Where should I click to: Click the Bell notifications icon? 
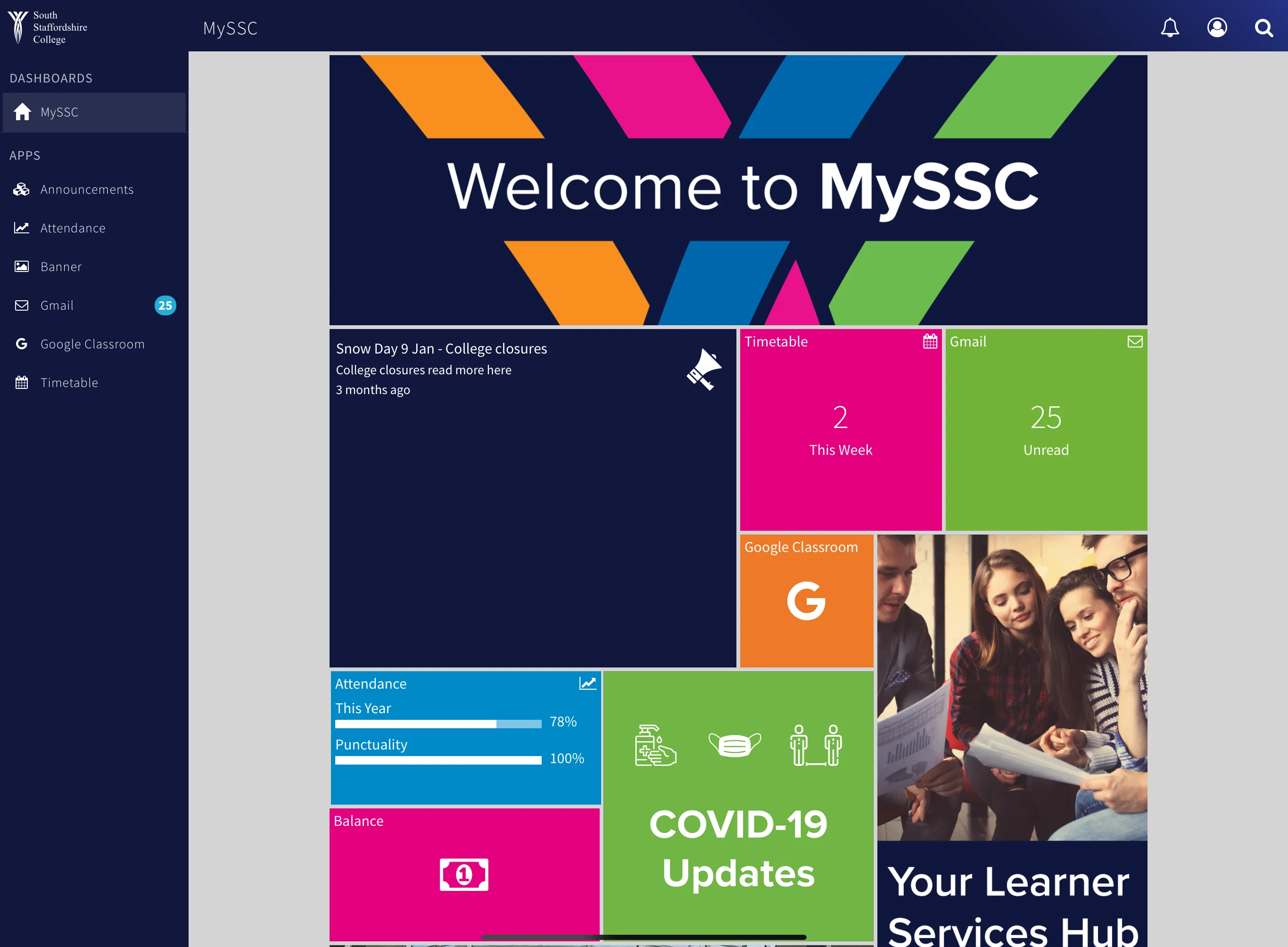[1170, 28]
